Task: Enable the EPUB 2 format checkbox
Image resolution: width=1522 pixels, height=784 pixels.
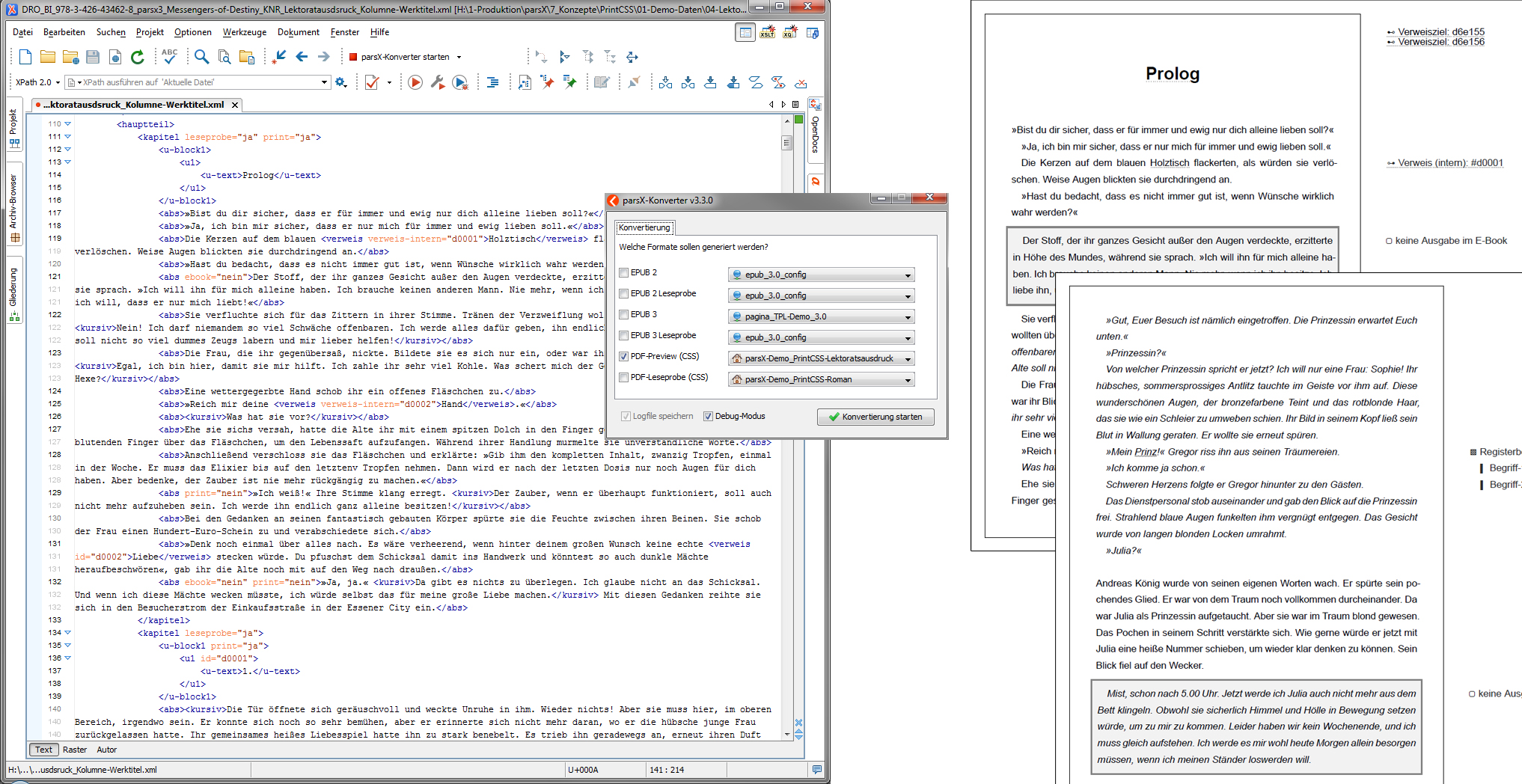Action: tap(623, 273)
